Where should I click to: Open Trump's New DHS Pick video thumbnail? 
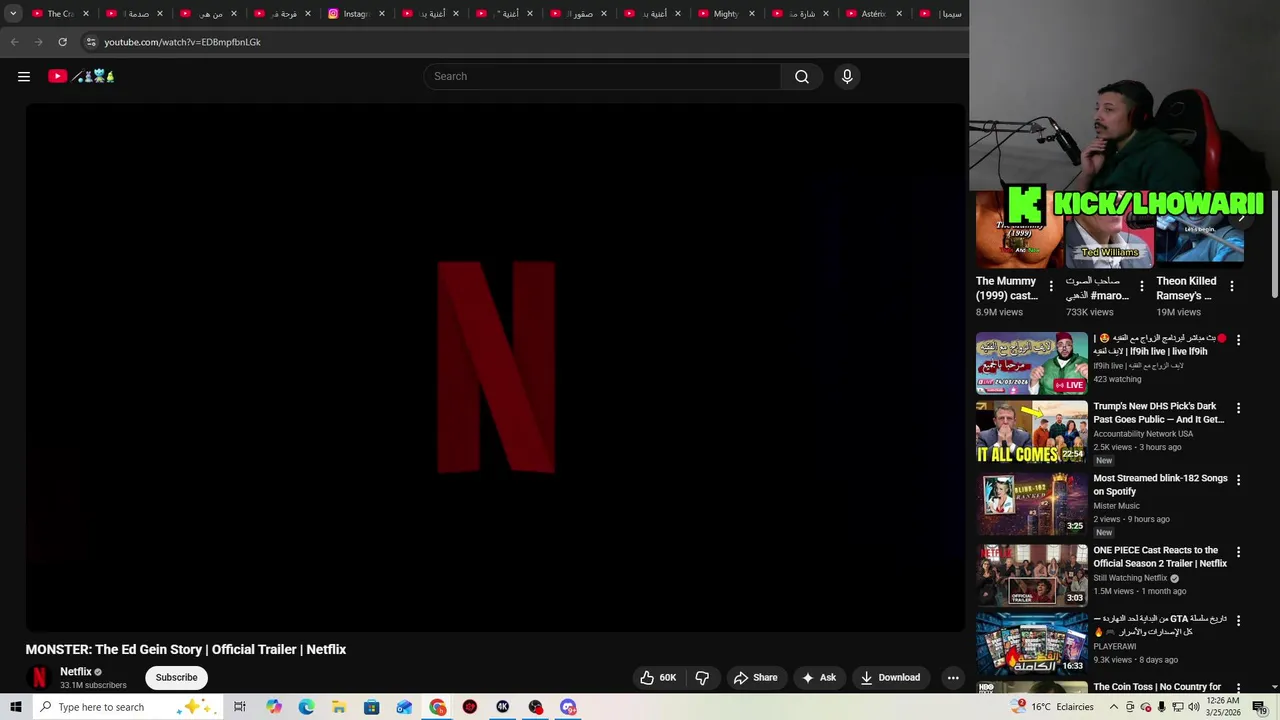1031,432
